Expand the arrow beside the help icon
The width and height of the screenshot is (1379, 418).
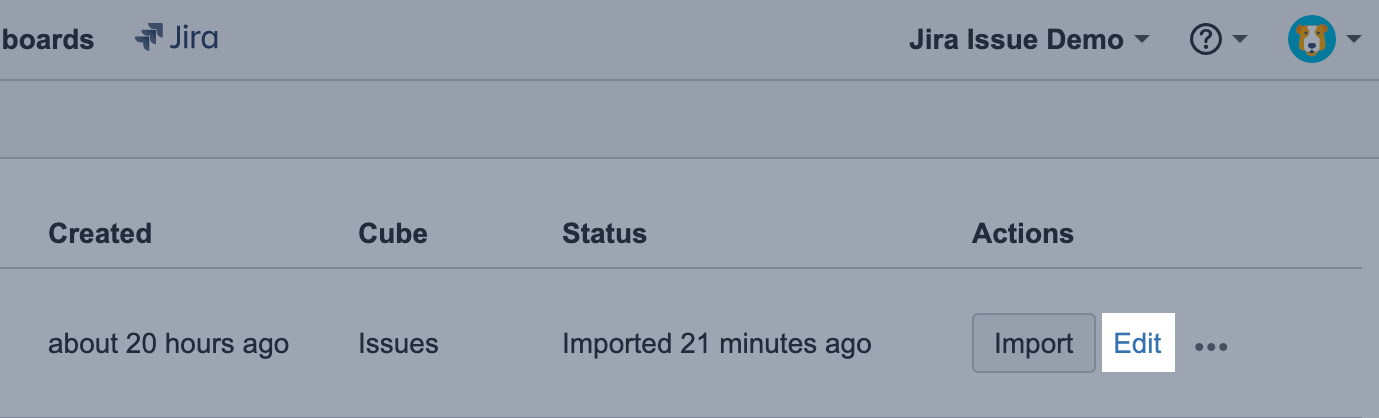click(1240, 40)
